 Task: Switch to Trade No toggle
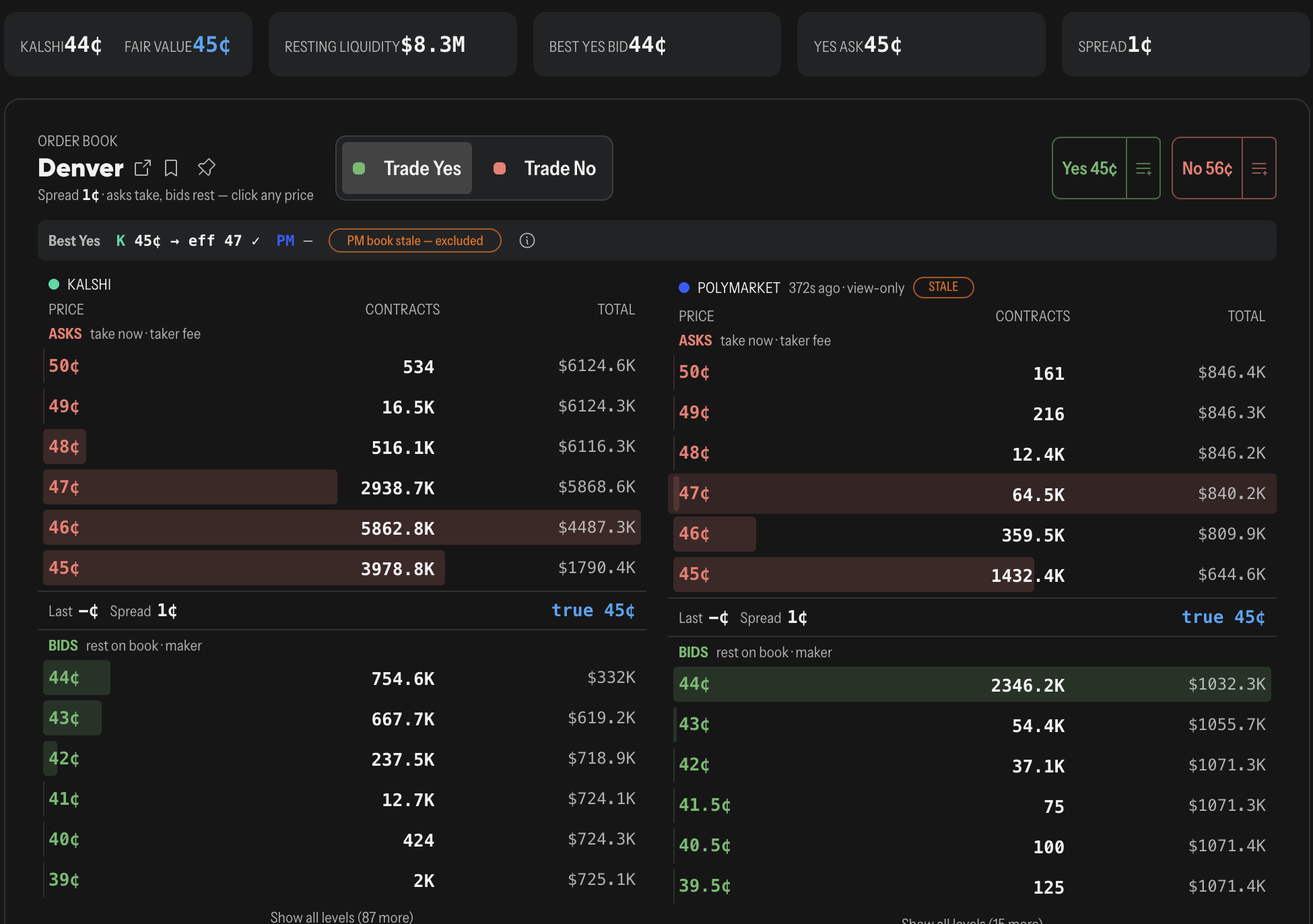tap(545, 168)
